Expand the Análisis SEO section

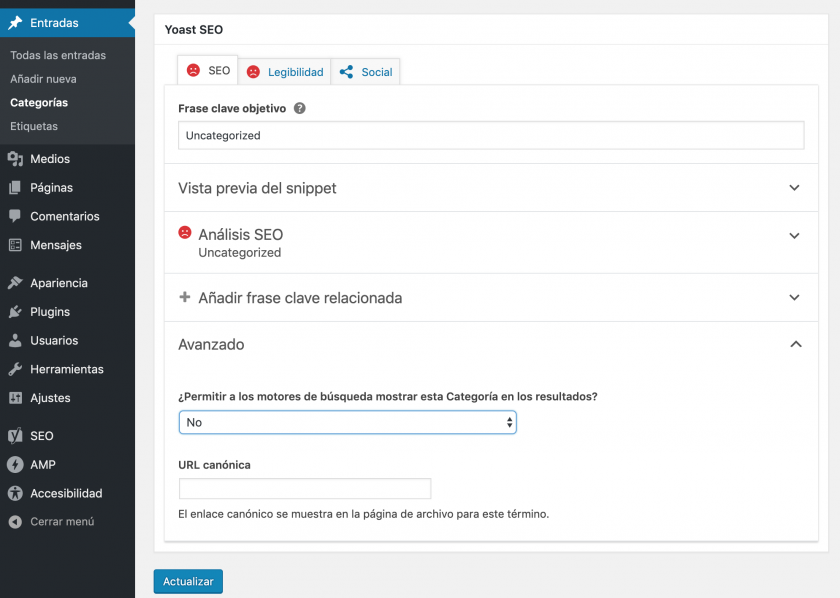click(x=794, y=236)
